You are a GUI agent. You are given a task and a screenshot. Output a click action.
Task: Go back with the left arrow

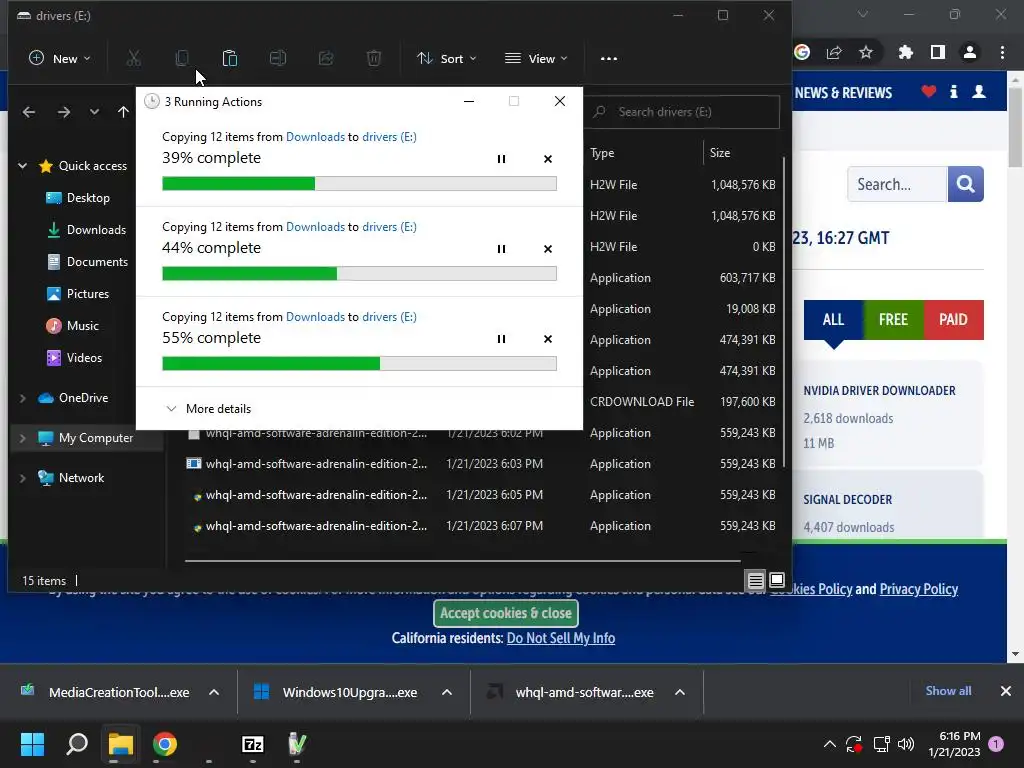pos(29,112)
